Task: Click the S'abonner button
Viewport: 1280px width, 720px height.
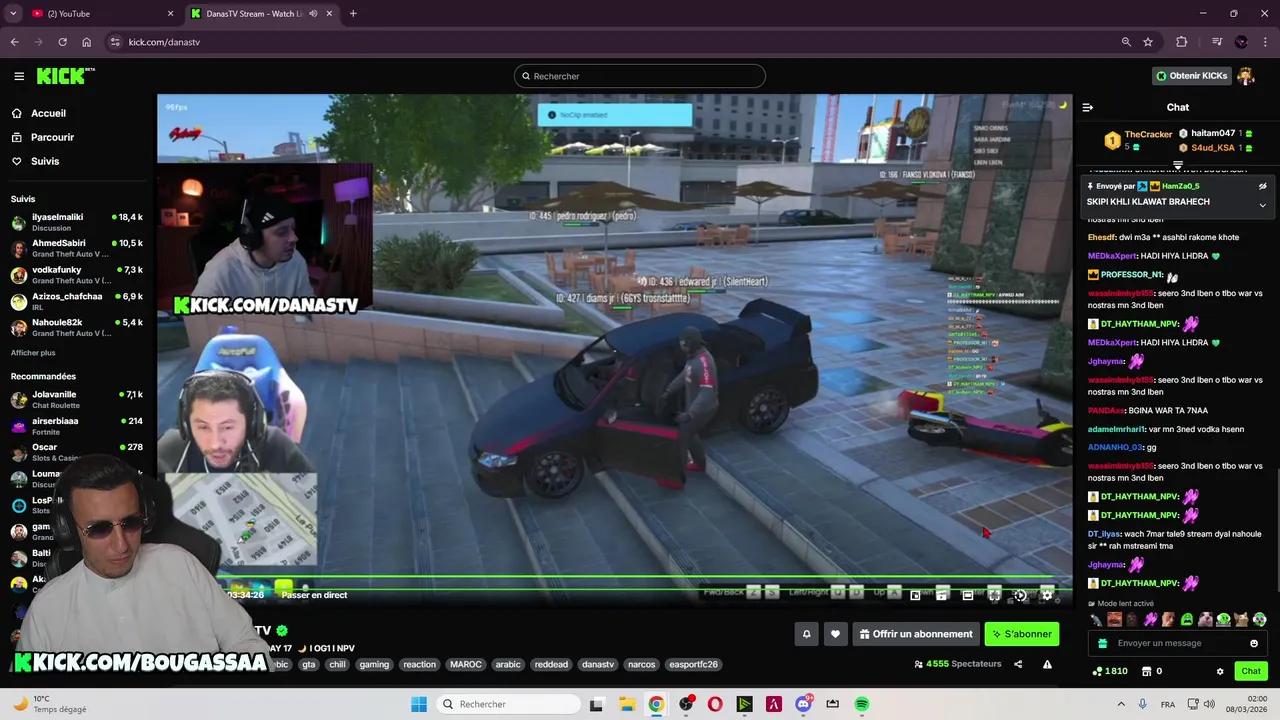Action: tap(1021, 634)
